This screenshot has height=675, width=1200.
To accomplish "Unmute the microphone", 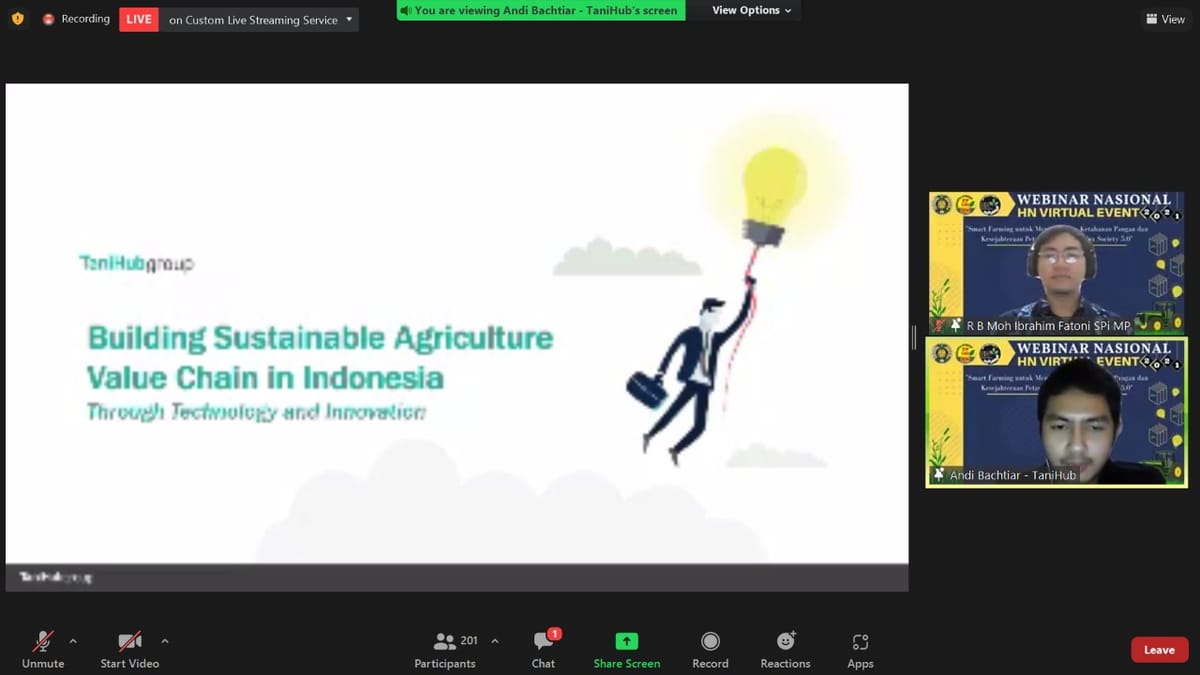I will tap(43, 642).
